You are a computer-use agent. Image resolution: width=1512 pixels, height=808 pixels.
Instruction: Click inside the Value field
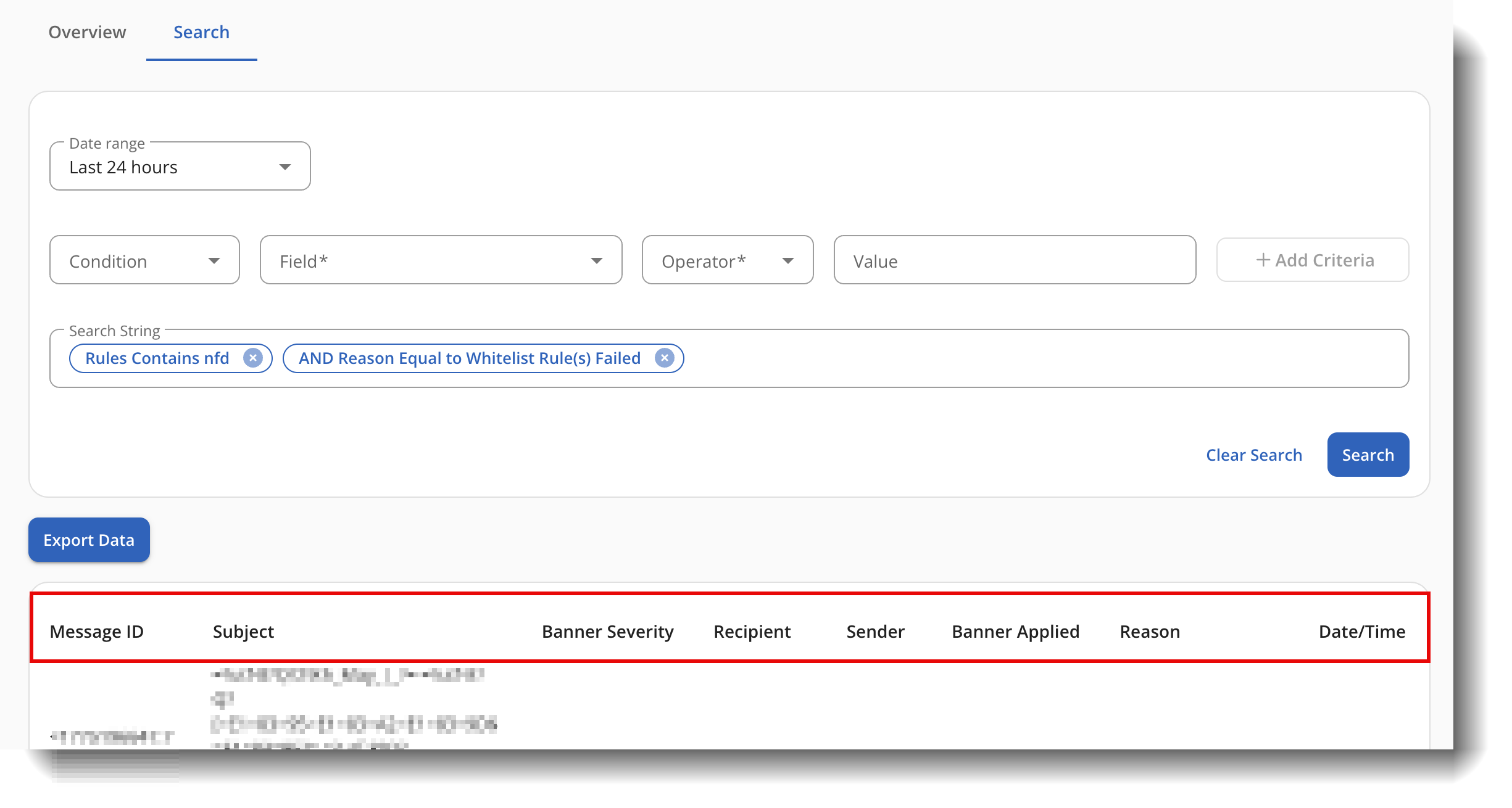pos(1014,260)
